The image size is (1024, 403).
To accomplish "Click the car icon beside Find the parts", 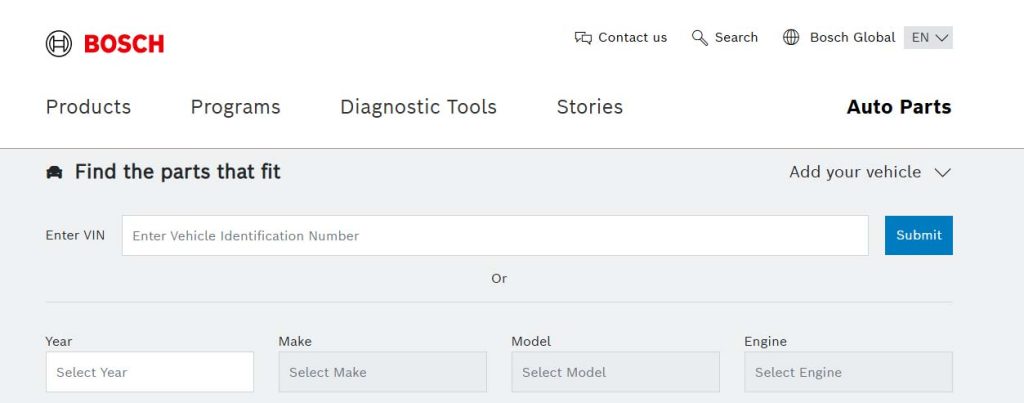I will (x=54, y=172).
